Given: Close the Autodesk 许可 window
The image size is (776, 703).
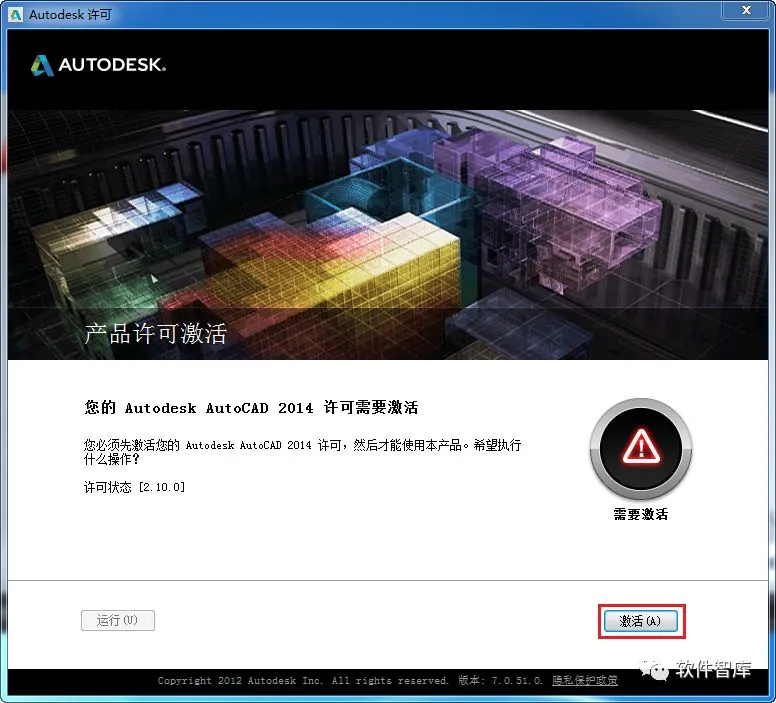Looking at the screenshot, I should [x=746, y=10].
